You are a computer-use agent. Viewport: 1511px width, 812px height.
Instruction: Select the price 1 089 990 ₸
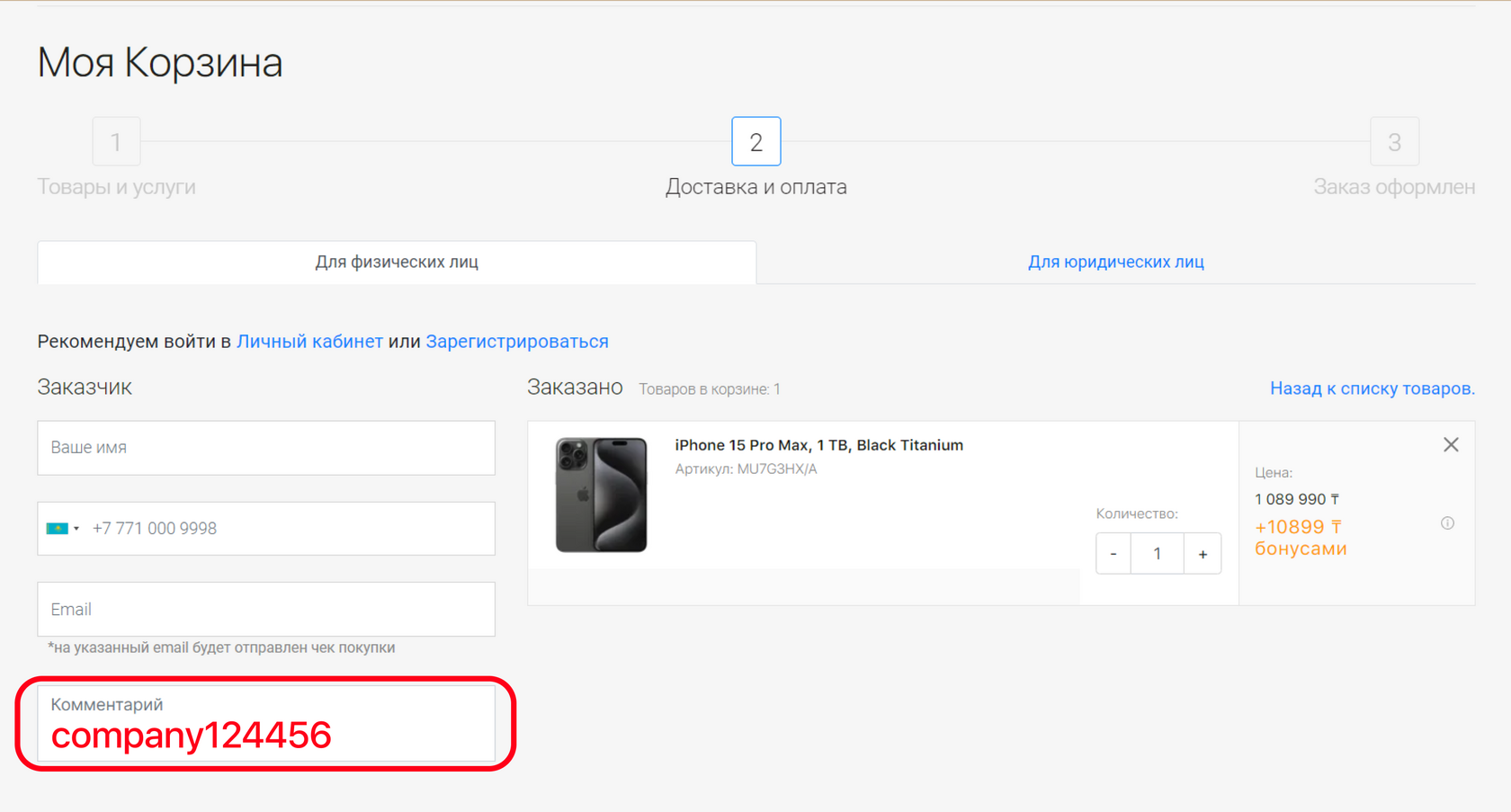tap(1297, 499)
